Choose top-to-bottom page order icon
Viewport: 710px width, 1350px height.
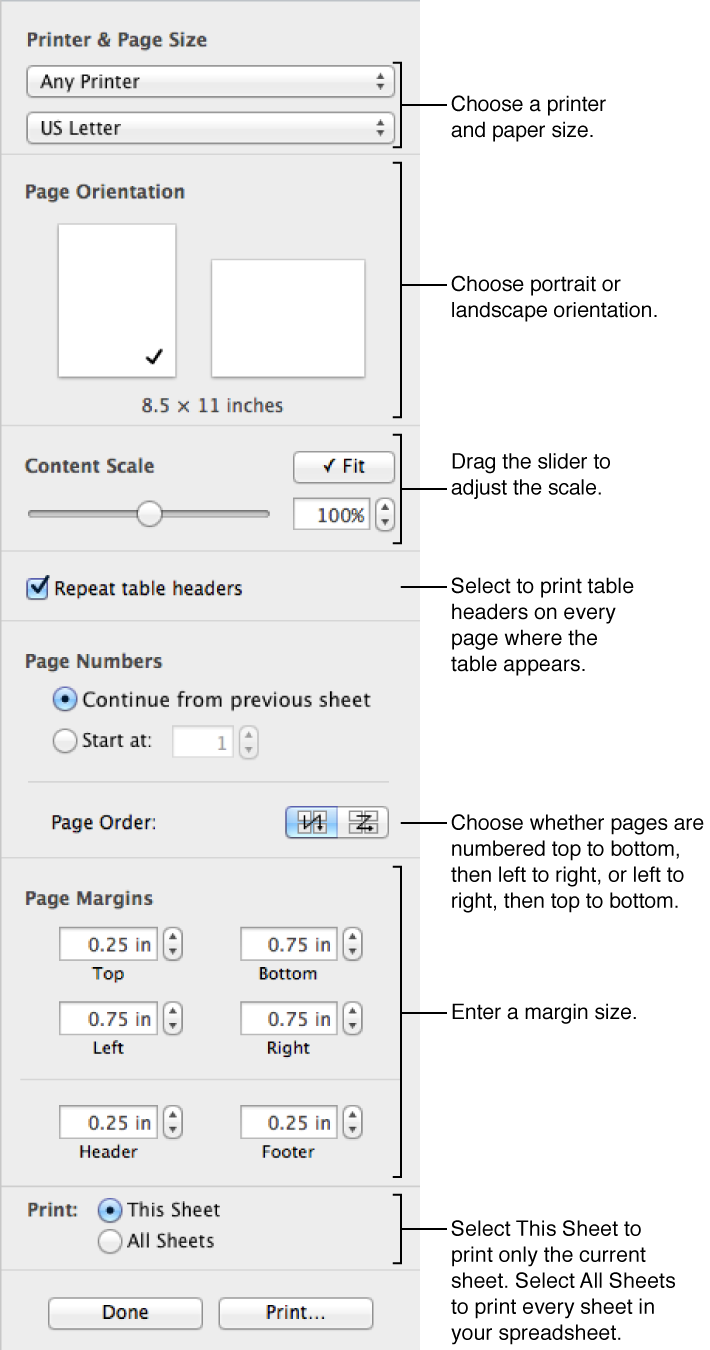[311, 822]
